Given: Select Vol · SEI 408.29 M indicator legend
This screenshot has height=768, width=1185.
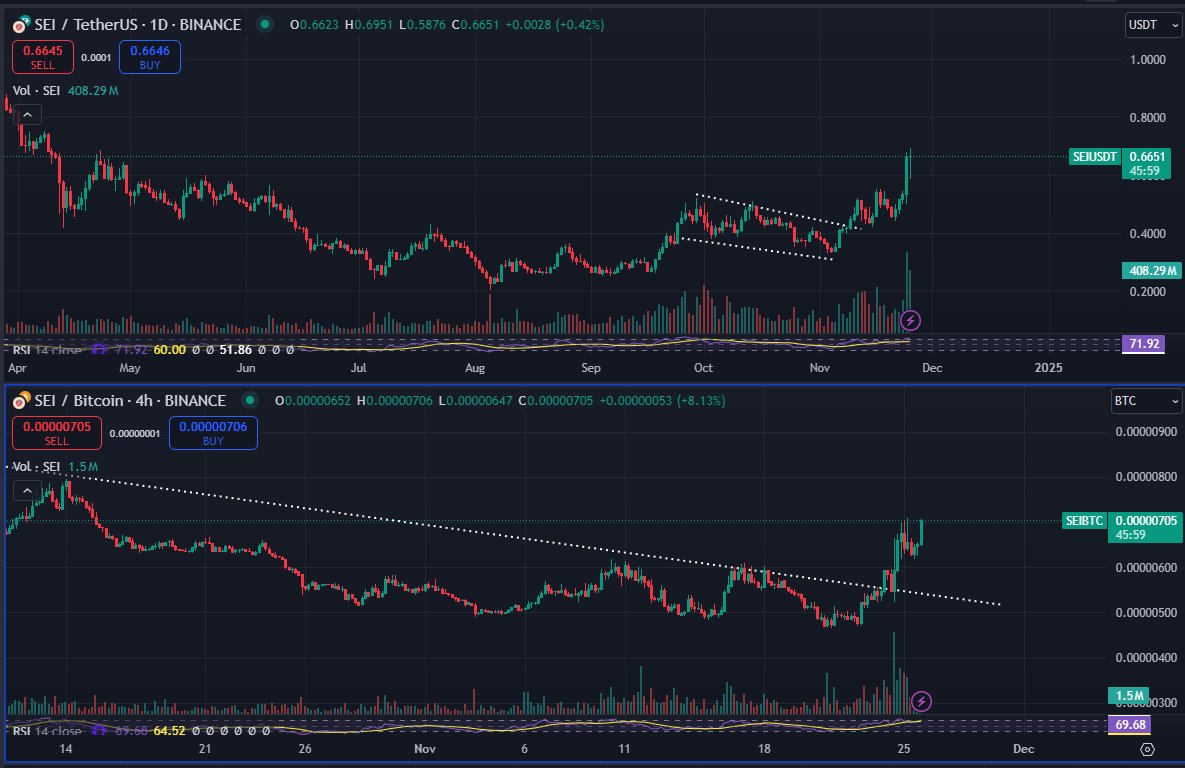Looking at the screenshot, I should point(66,91).
